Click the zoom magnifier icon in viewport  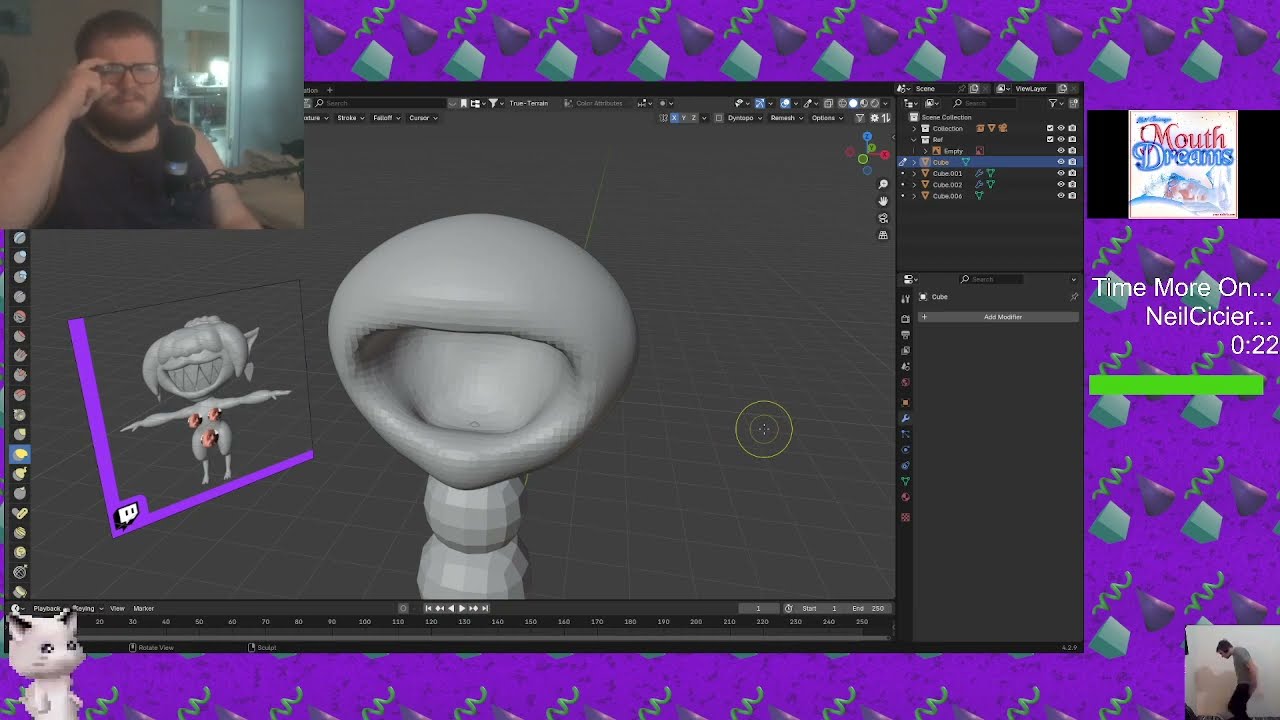(x=883, y=184)
